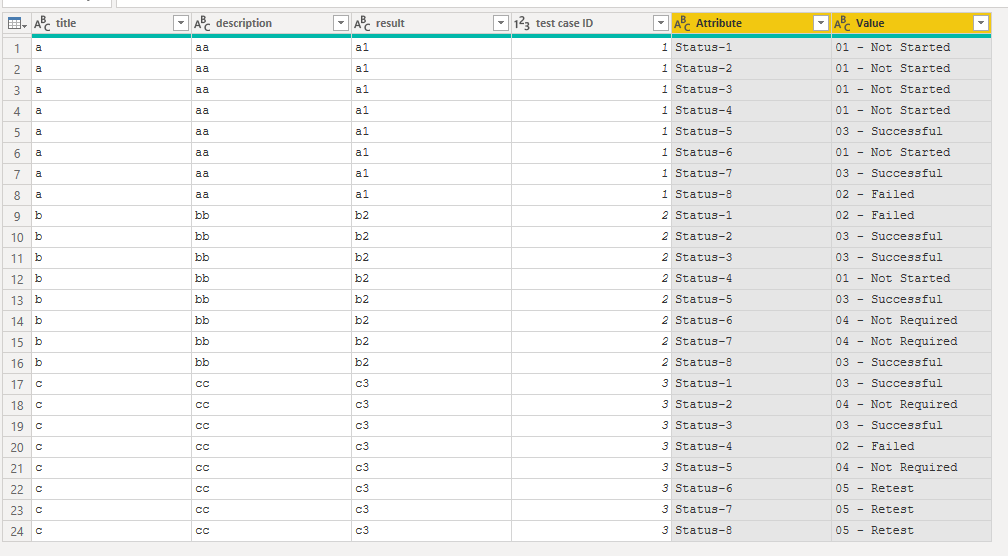Click '02 - Failed' in row 8
The image size is (1008, 556).
pos(874,194)
